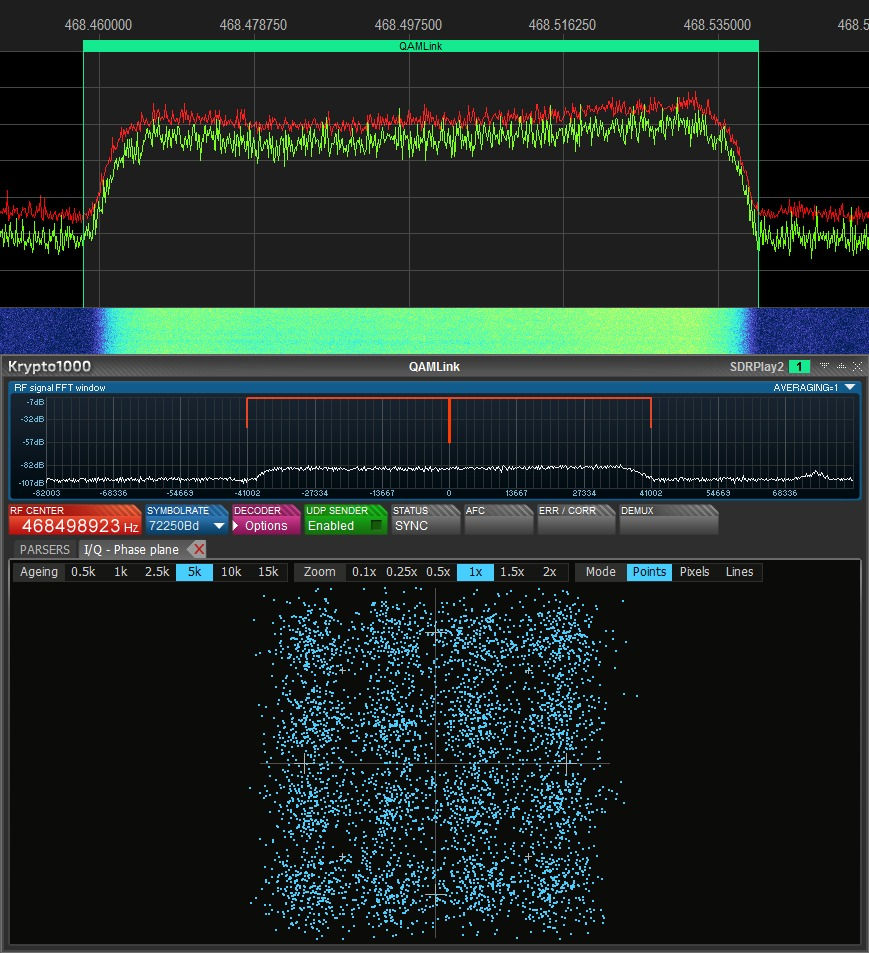This screenshot has height=953, width=869.
Task: Close the QAMLink decoder panel
Action: pyautogui.click(x=857, y=366)
